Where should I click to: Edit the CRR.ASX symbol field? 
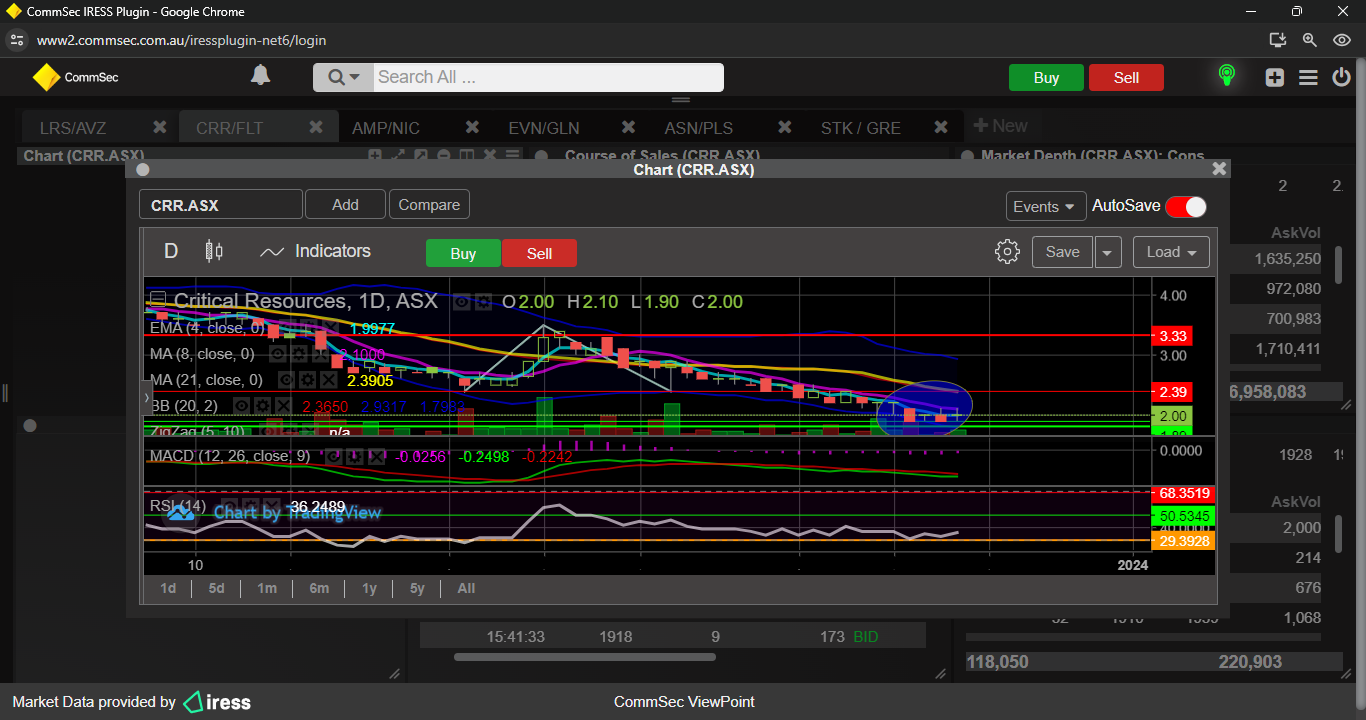pos(221,205)
